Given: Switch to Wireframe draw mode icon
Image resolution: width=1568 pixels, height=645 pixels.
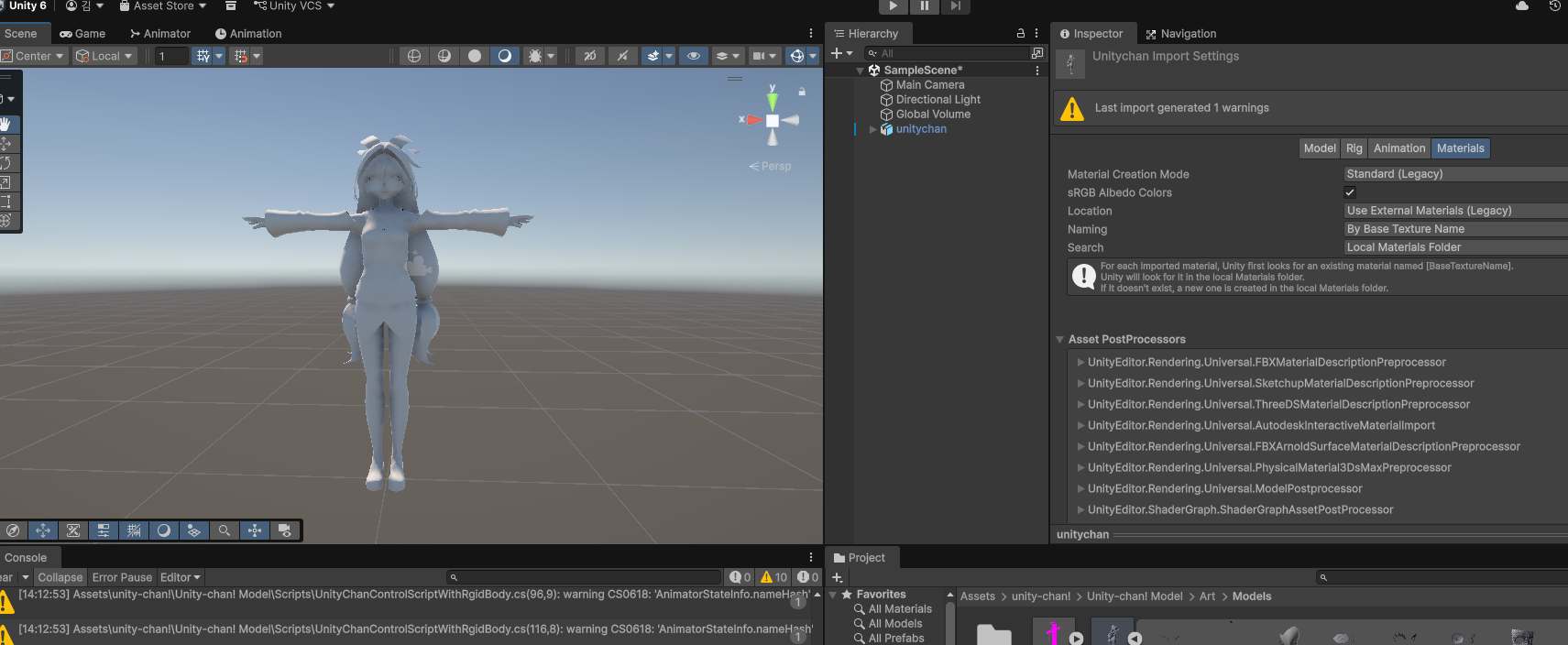Looking at the screenshot, I should [x=414, y=56].
